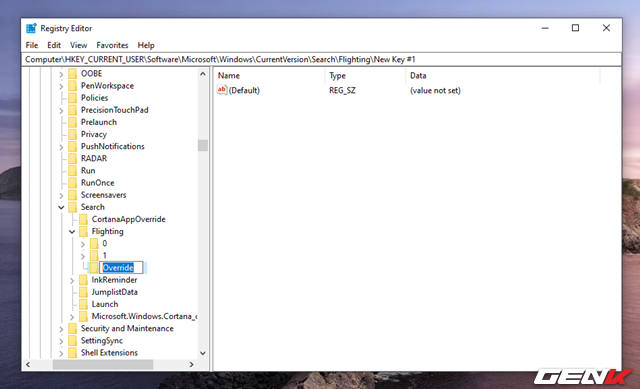Expand the InkReminder key
Viewport: 640px width, 389px height.
72,280
